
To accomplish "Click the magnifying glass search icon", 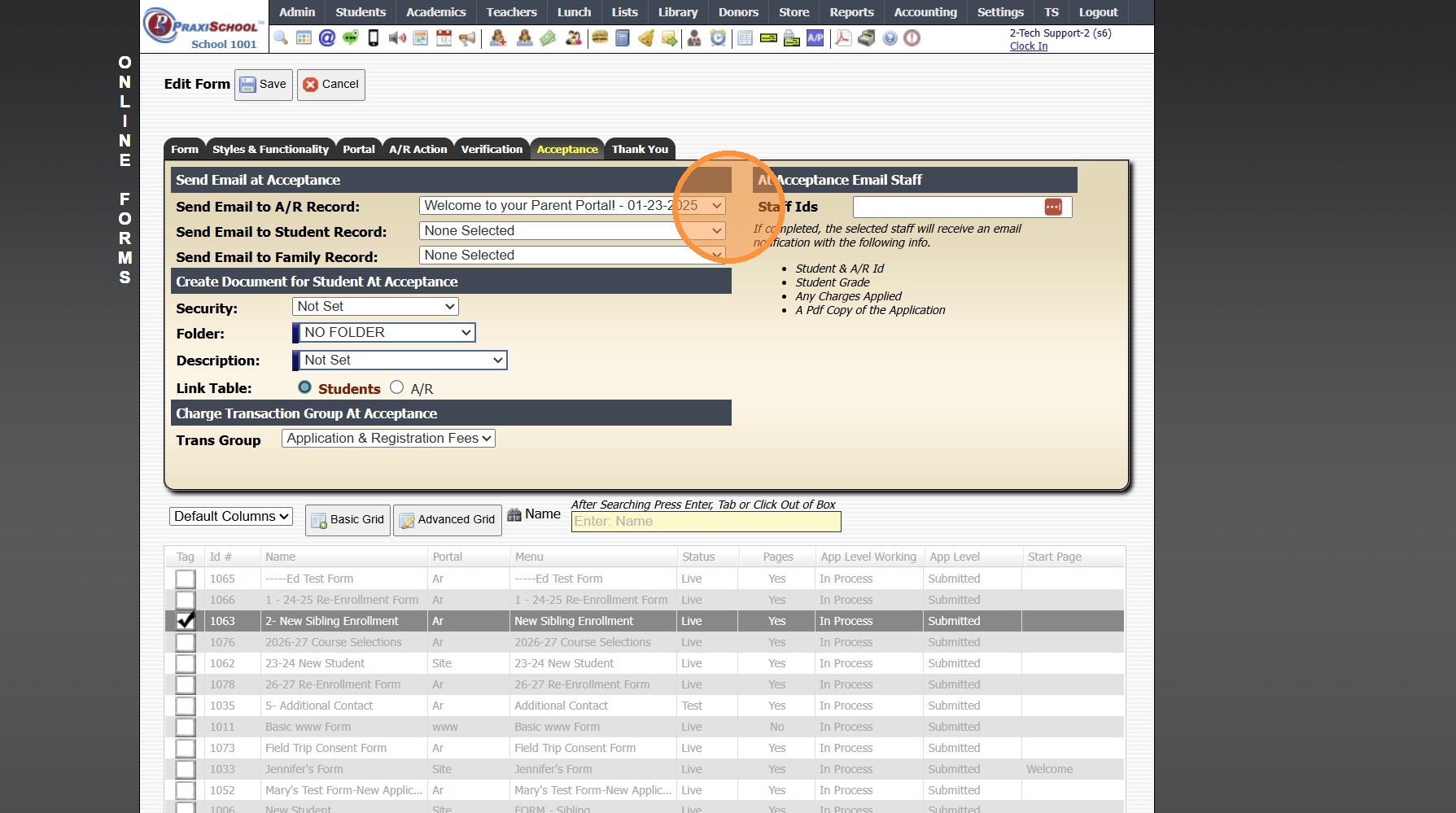I will (281, 38).
